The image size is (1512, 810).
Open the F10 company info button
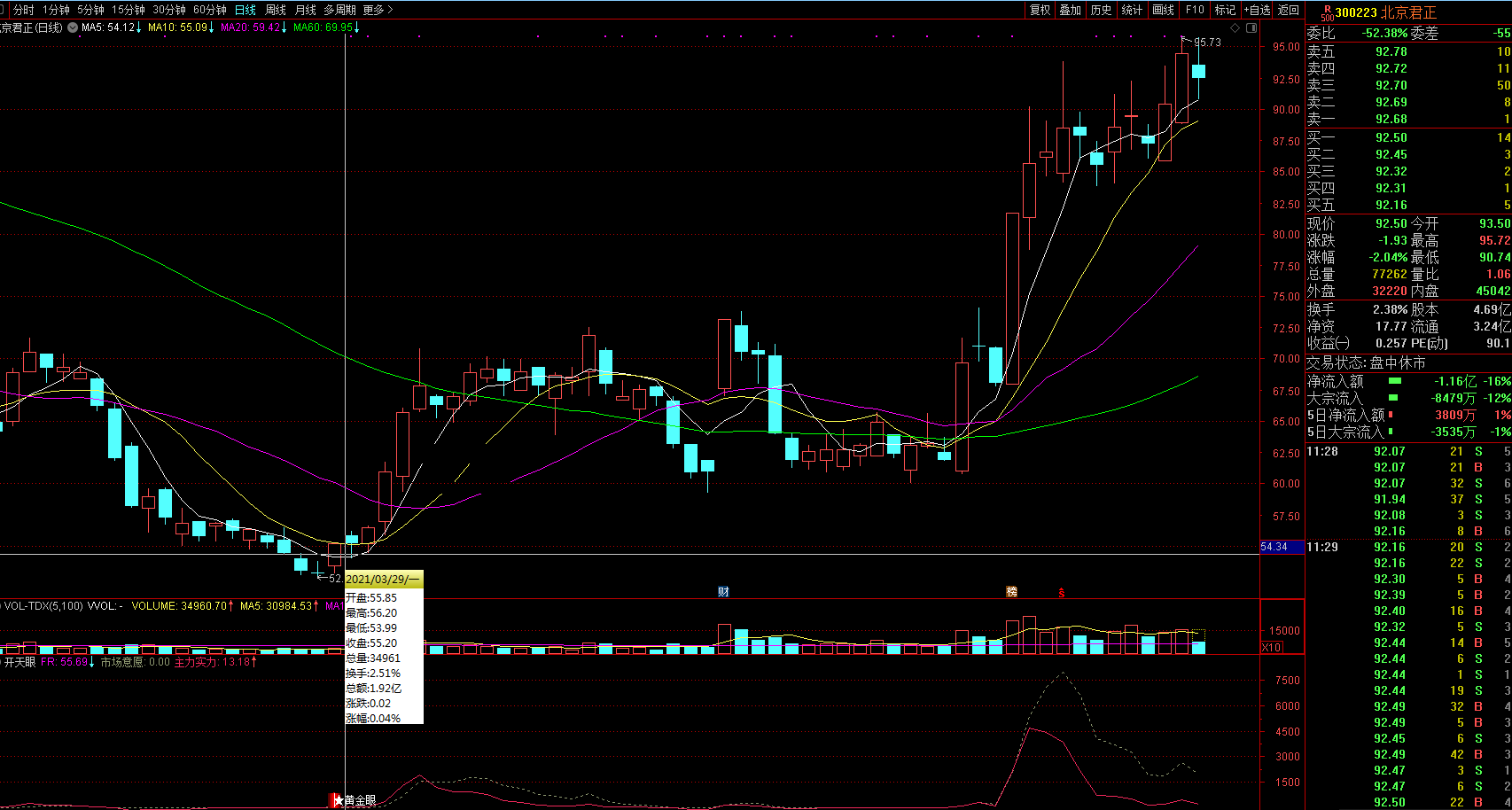coord(1195,10)
